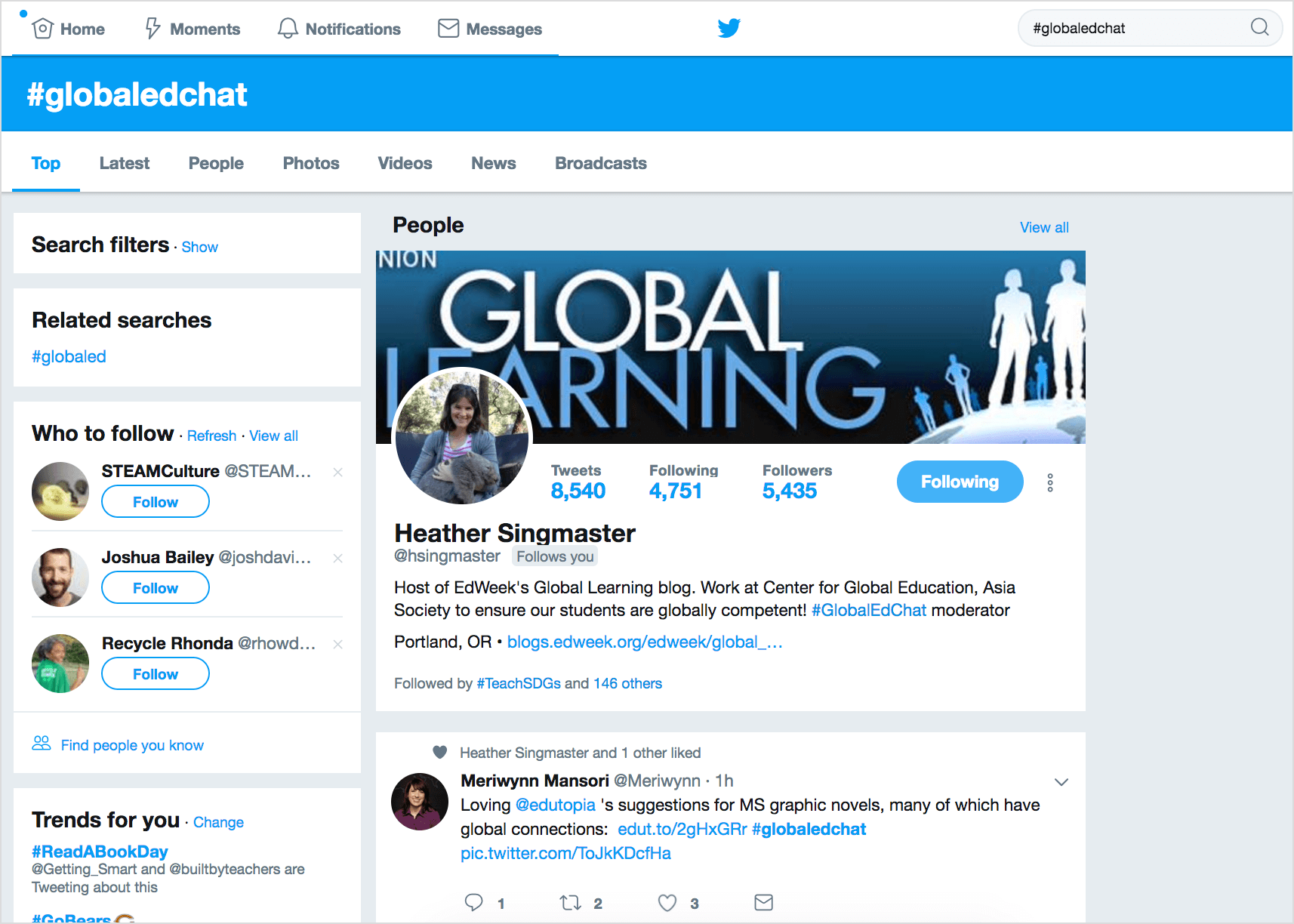Screen dimensions: 1294x924
Task: Refresh the Who to follow list
Action: [x=212, y=436]
